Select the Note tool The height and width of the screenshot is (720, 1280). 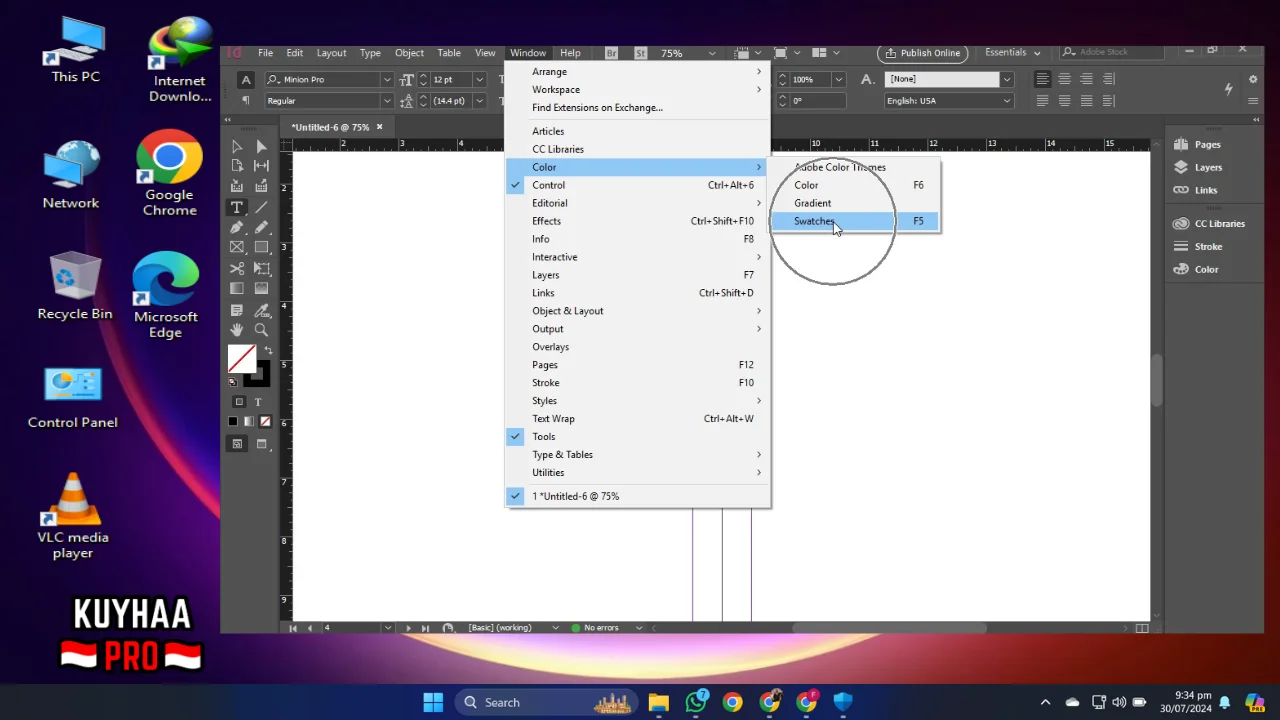[x=237, y=310]
